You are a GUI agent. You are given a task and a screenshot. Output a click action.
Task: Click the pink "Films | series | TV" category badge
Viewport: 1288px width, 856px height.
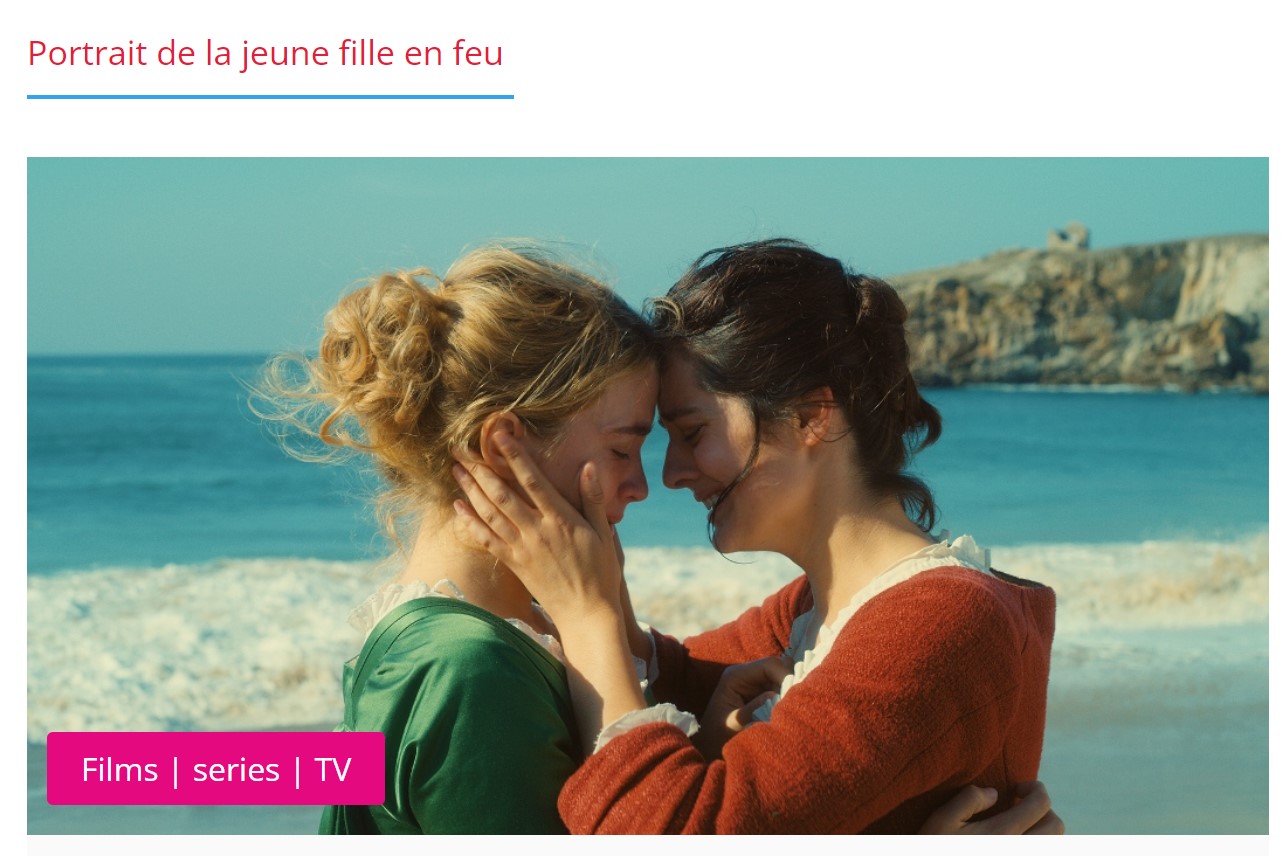point(216,769)
